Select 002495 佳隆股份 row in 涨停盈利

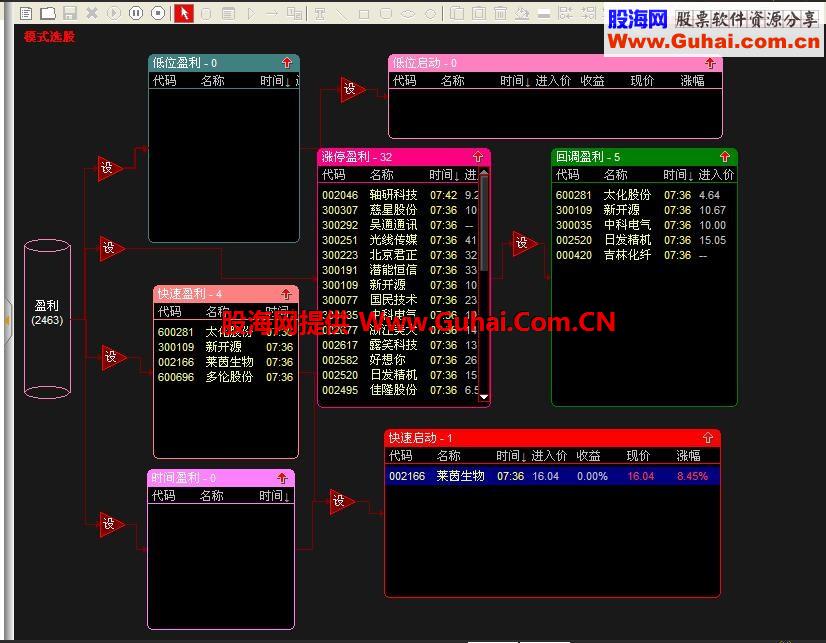399,390
